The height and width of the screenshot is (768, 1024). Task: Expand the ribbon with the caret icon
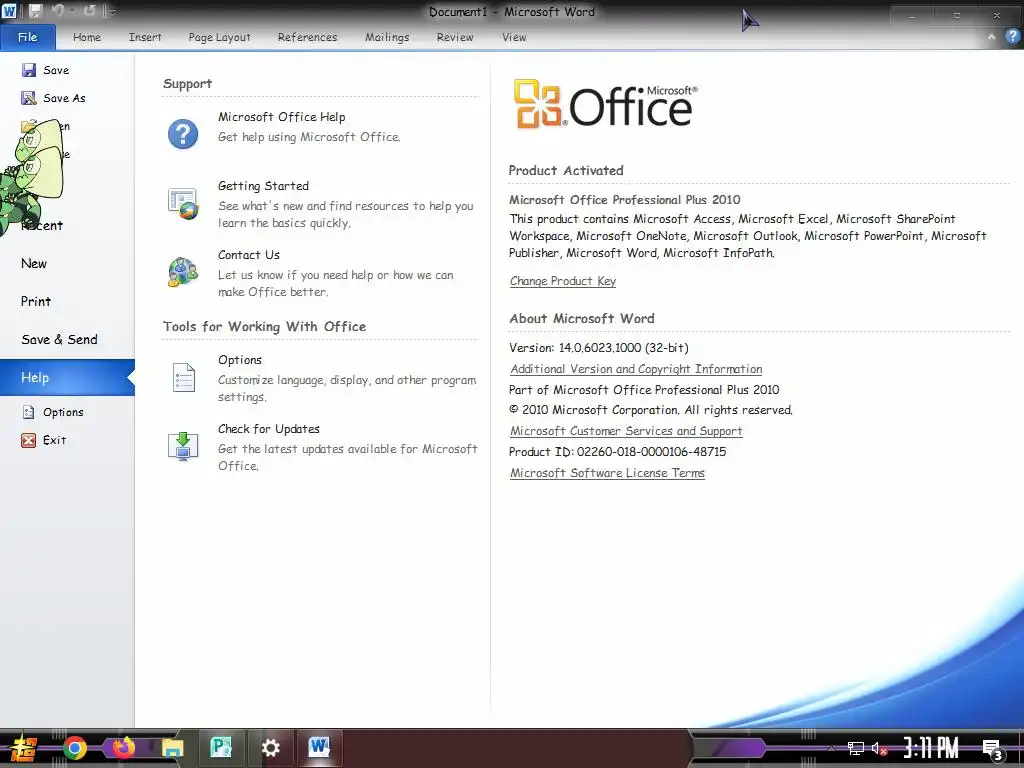(991, 37)
